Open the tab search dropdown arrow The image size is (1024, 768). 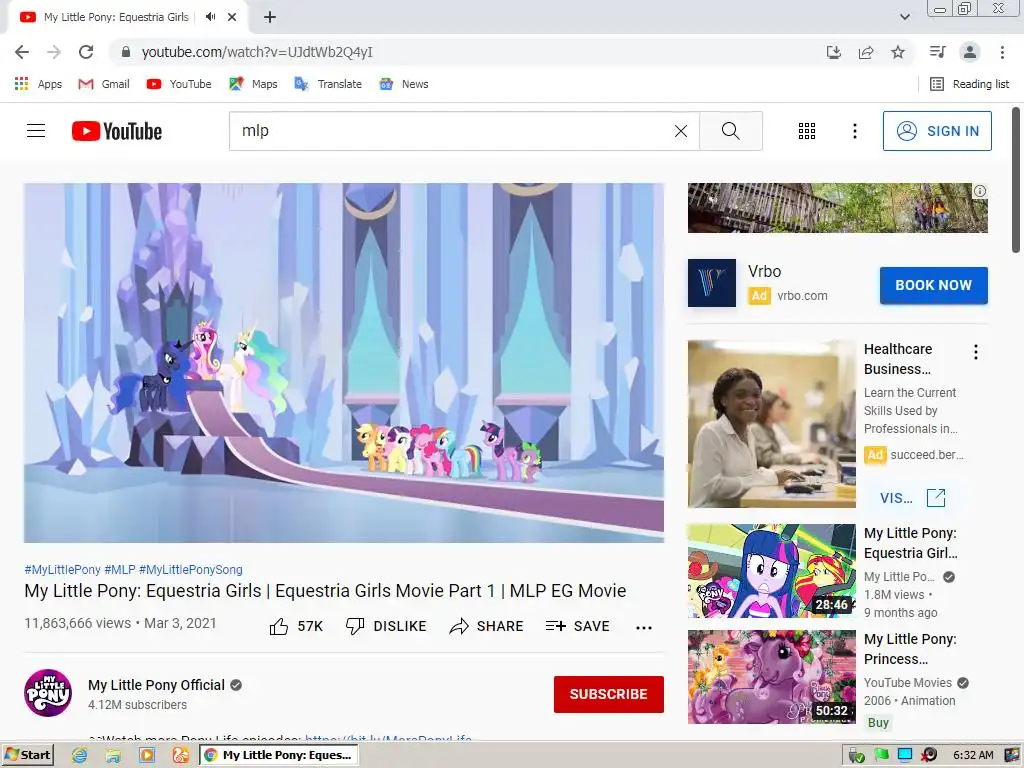pos(904,17)
